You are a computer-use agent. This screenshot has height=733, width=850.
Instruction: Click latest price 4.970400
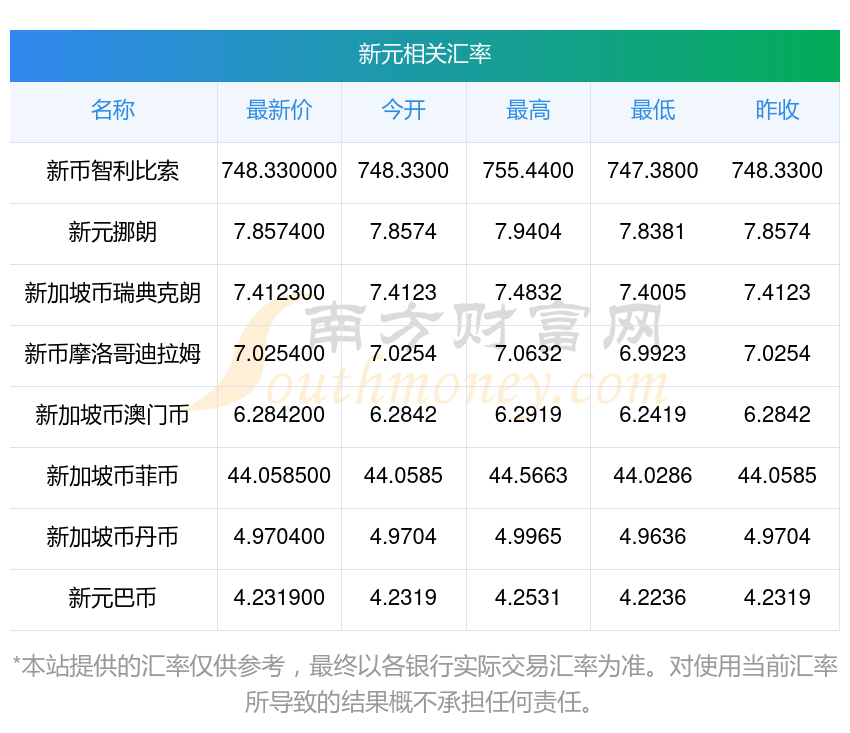279,537
